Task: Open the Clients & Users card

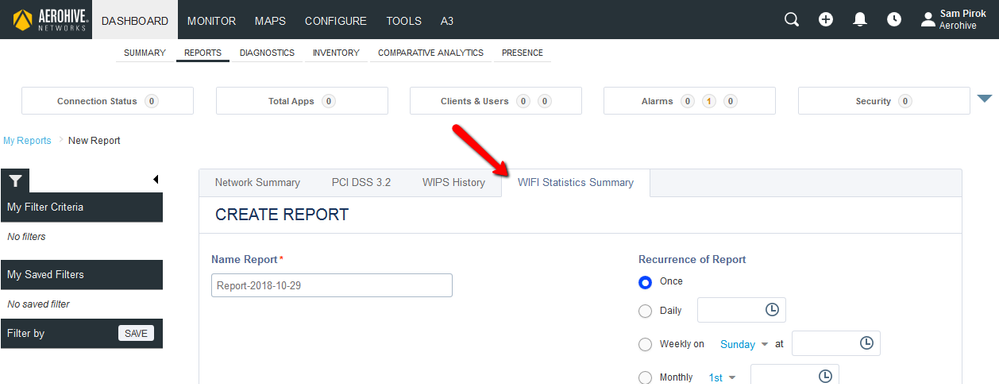Action: 496,101
